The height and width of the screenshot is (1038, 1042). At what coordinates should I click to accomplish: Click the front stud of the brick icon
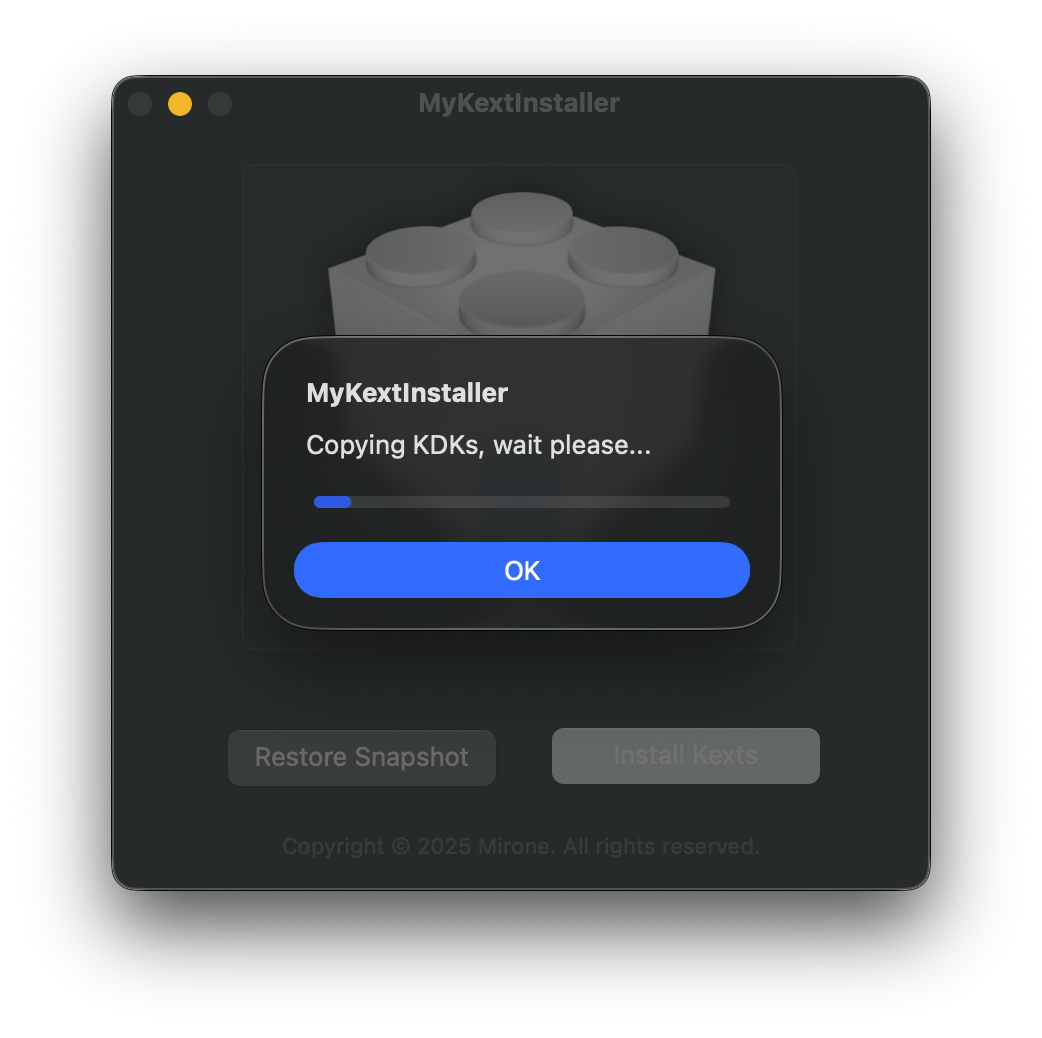522,302
